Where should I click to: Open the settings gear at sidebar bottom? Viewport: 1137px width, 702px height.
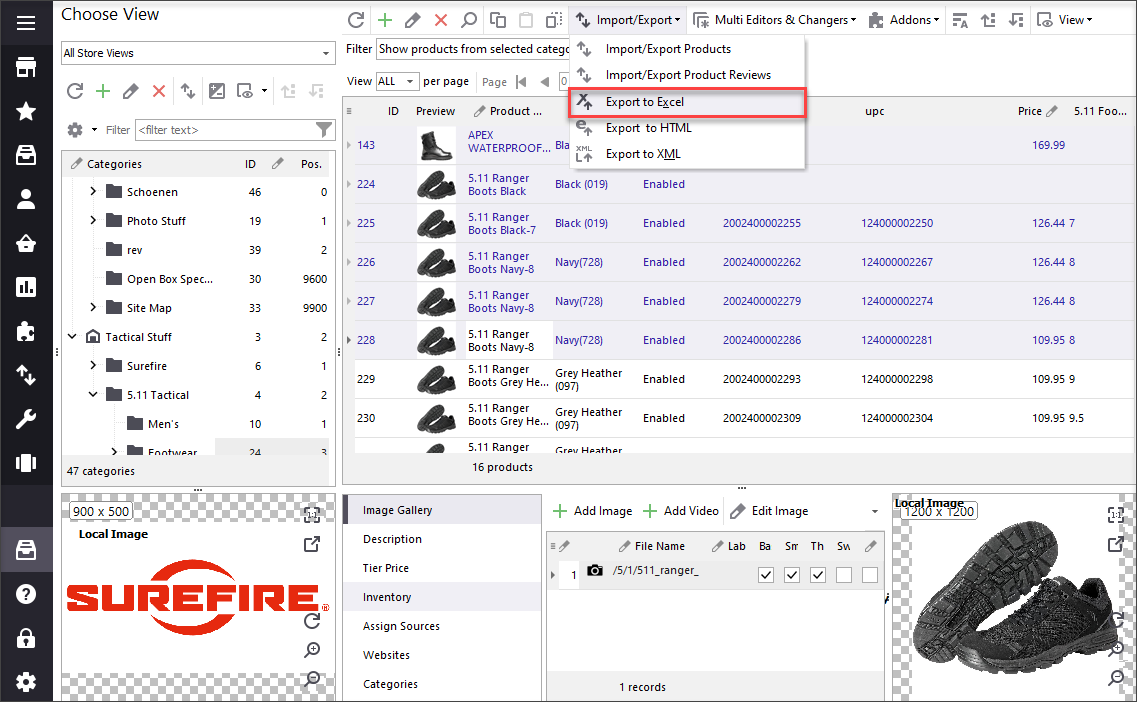point(26,682)
